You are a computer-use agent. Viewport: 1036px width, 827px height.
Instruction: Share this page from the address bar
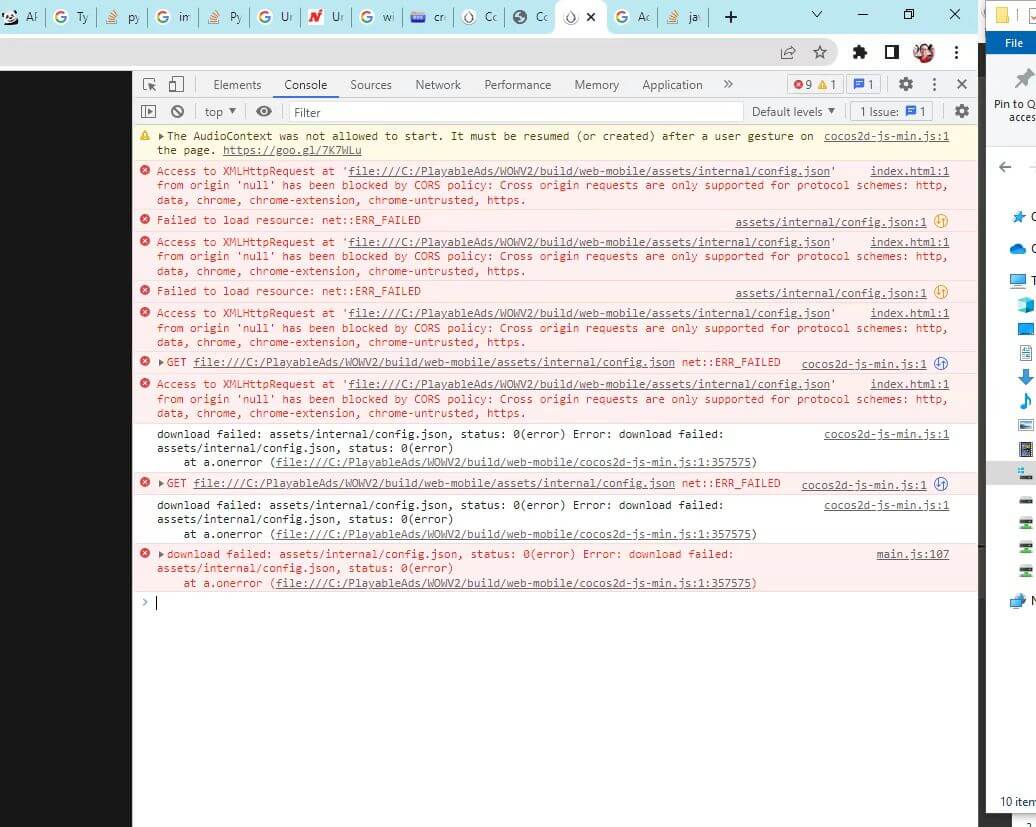pos(788,52)
